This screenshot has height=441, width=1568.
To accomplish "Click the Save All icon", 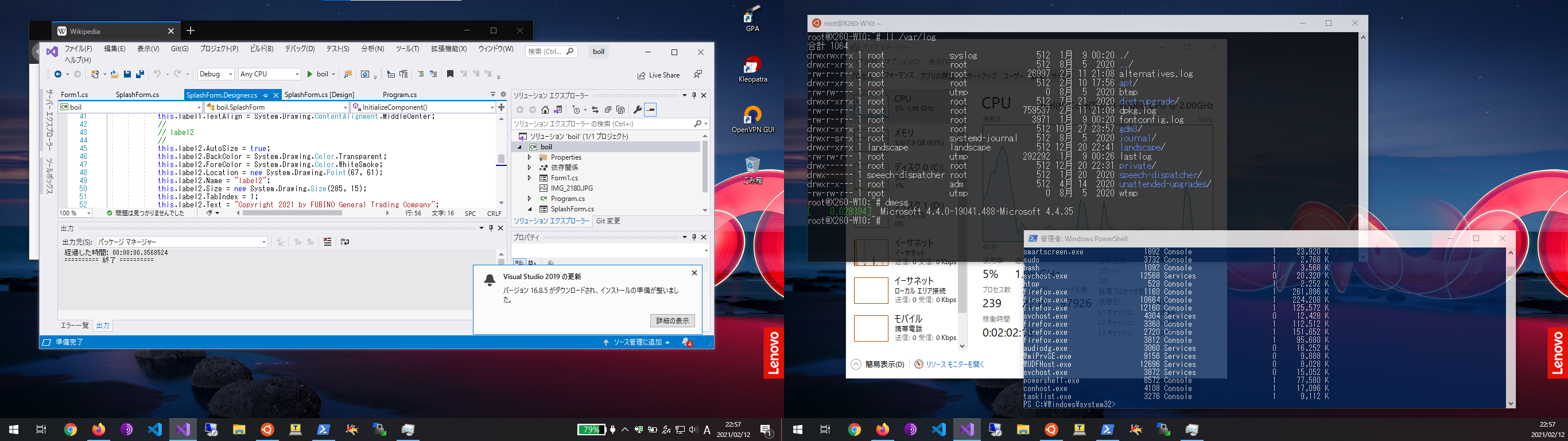I will coord(140,74).
